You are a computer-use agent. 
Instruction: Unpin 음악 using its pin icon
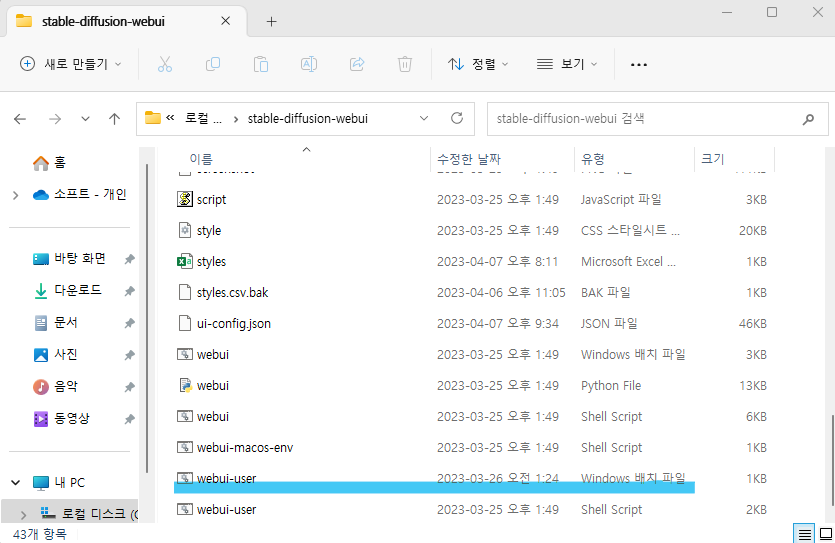[x=129, y=387]
